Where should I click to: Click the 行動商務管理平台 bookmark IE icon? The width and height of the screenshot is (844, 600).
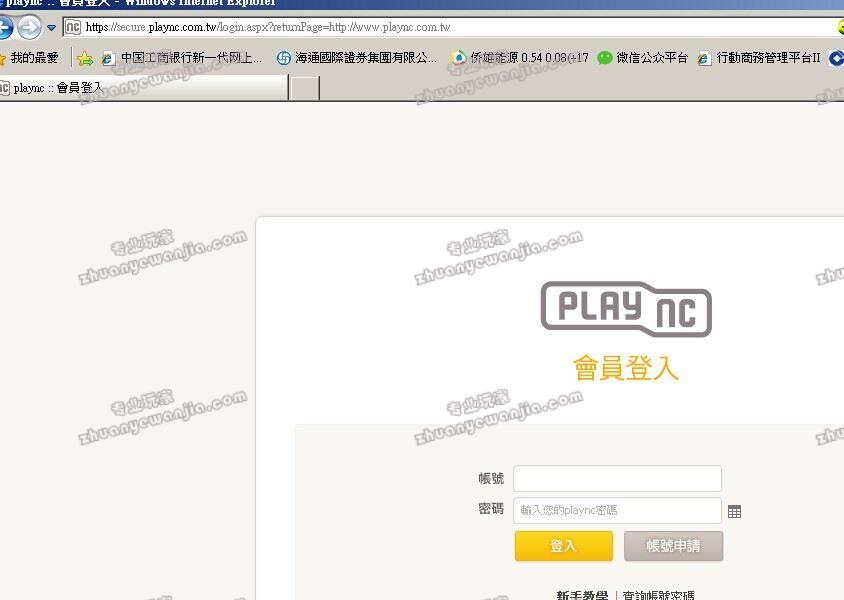tap(704, 58)
